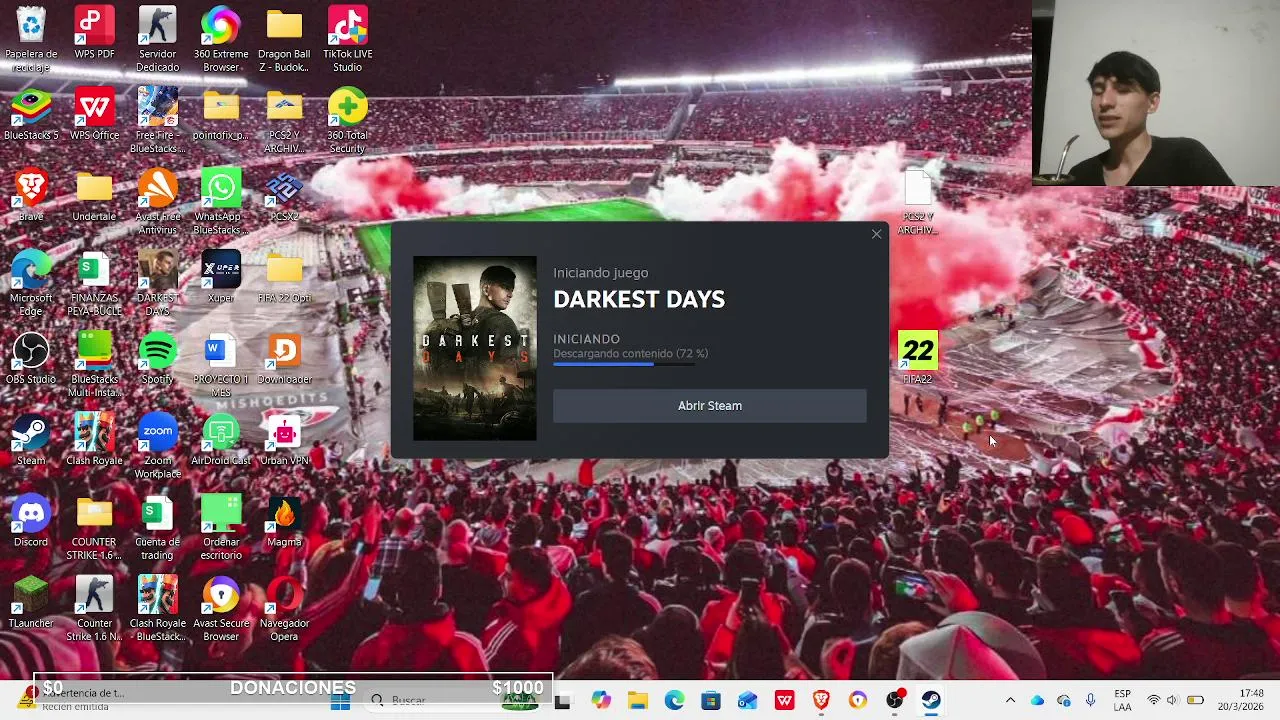Launch Avast Secure Browser shortcut
The height and width of the screenshot is (720, 1280).
pos(221,608)
